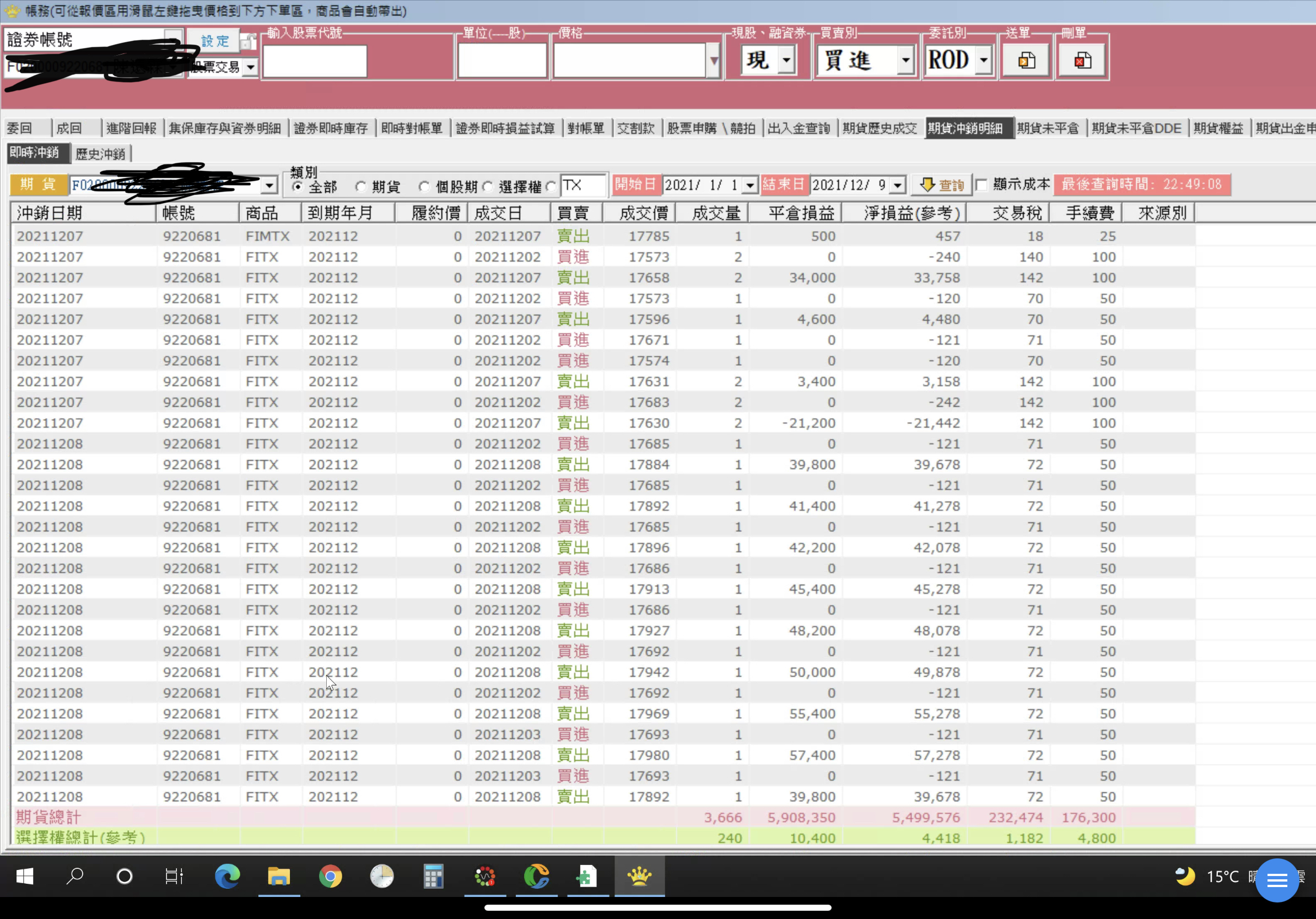Open Chrome browser from the taskbar
The width and height of the screenshot is (1316, 919).
tap(330, 876)
